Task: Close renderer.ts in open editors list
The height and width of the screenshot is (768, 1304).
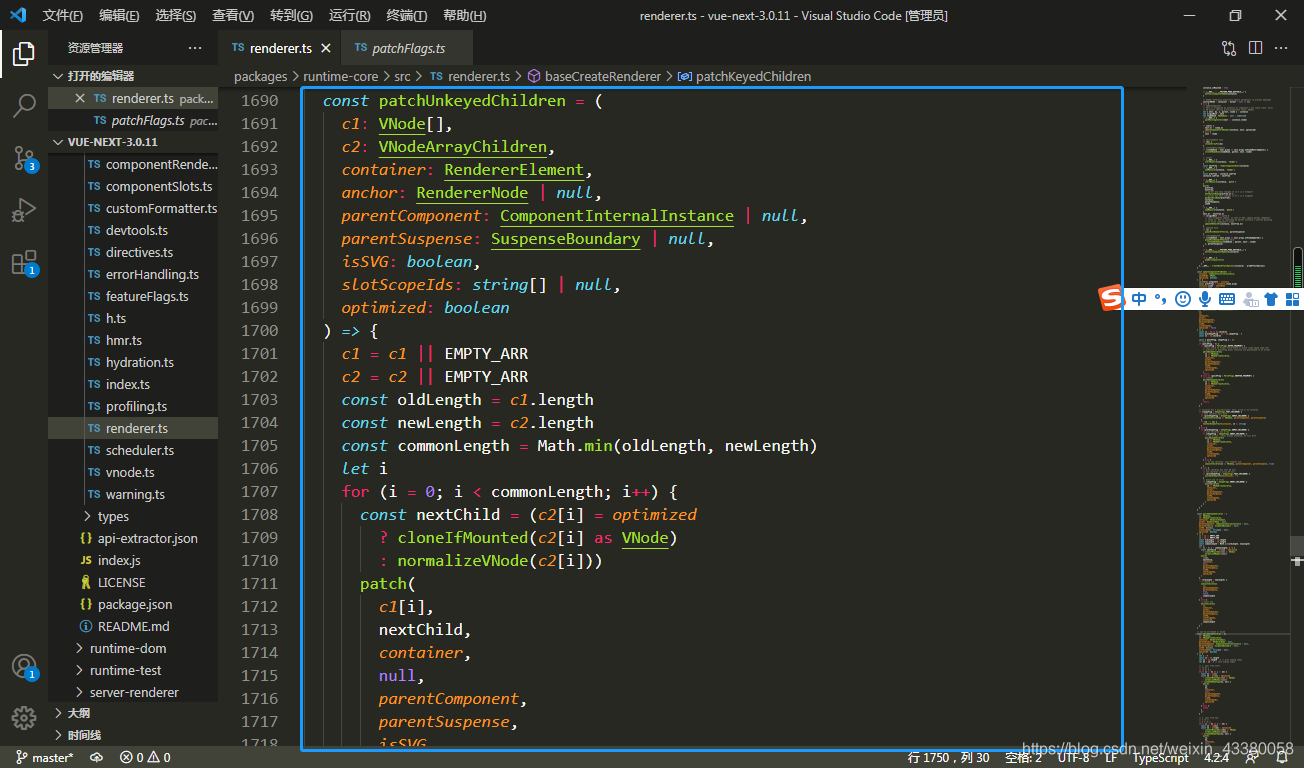Action: [x=80, y=98]
